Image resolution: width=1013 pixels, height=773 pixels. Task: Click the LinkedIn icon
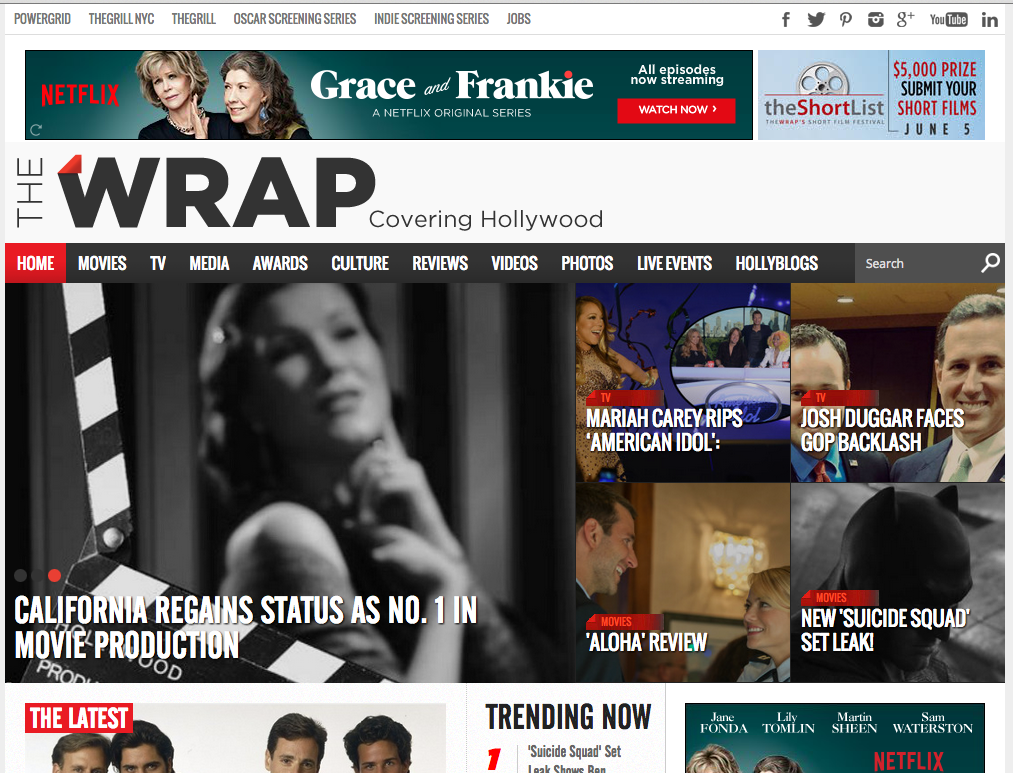[989, 20]
